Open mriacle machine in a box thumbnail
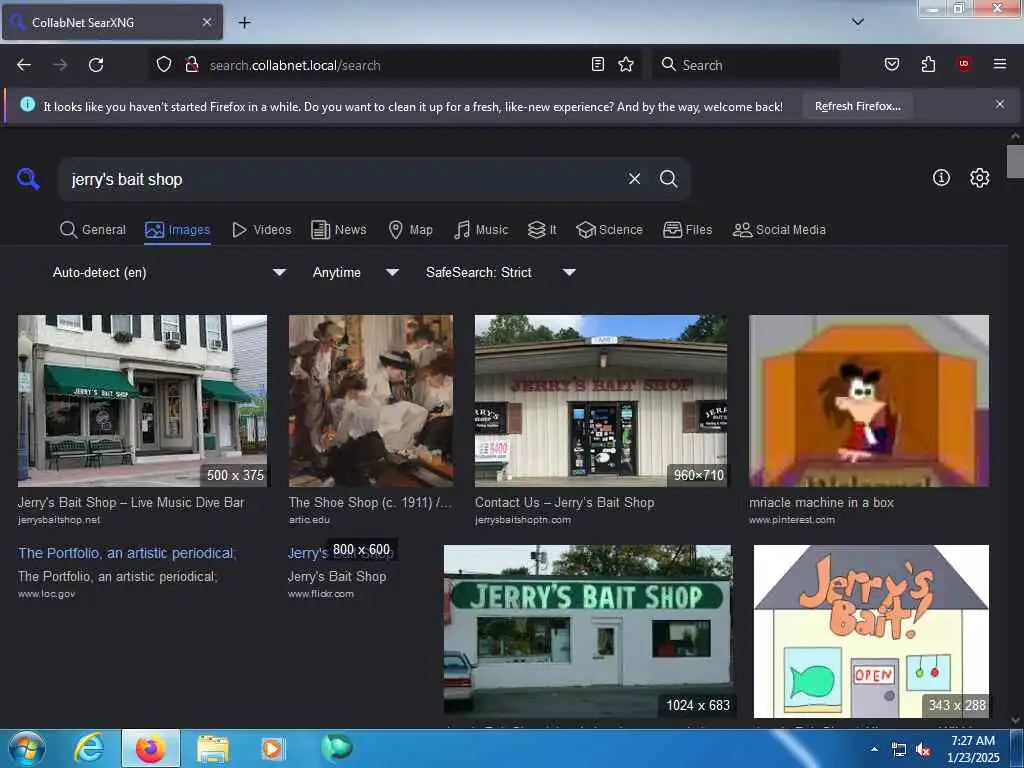The width and height of the screenshot is (1024, 768). click(869, 401)
